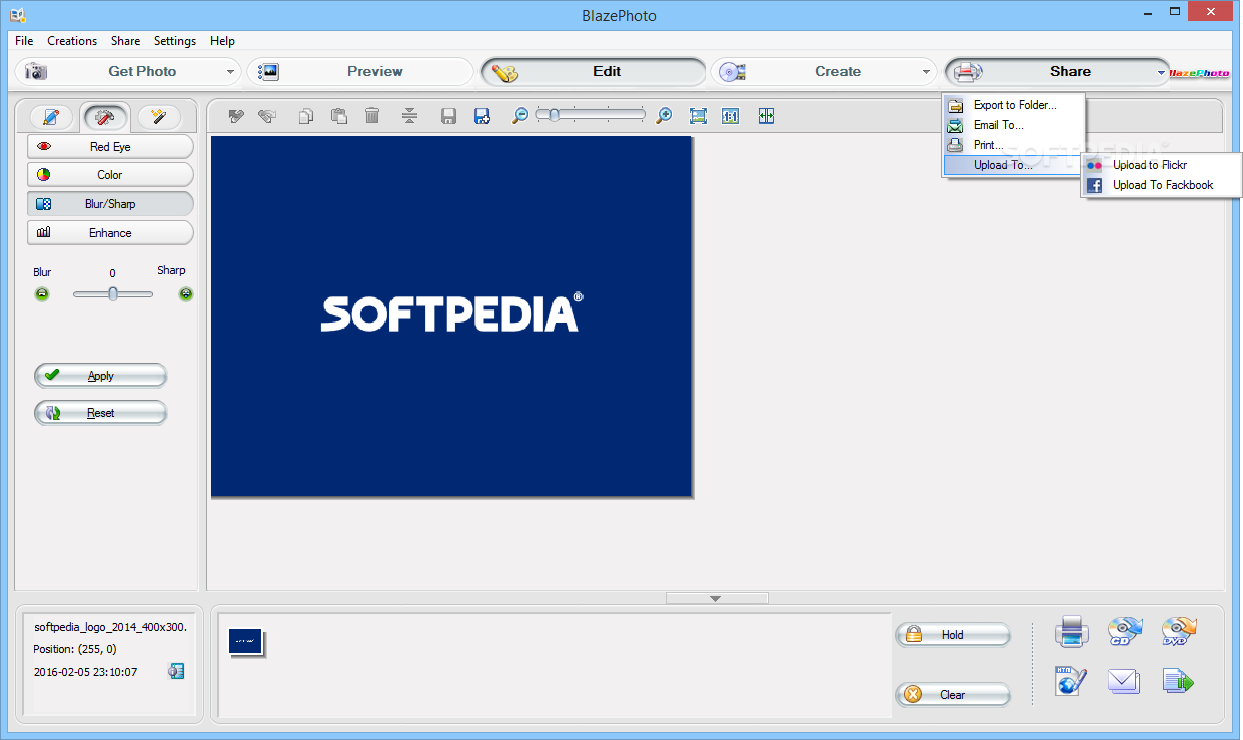
Task: Click the Hold button with padlock
Action: pos(953,635)
